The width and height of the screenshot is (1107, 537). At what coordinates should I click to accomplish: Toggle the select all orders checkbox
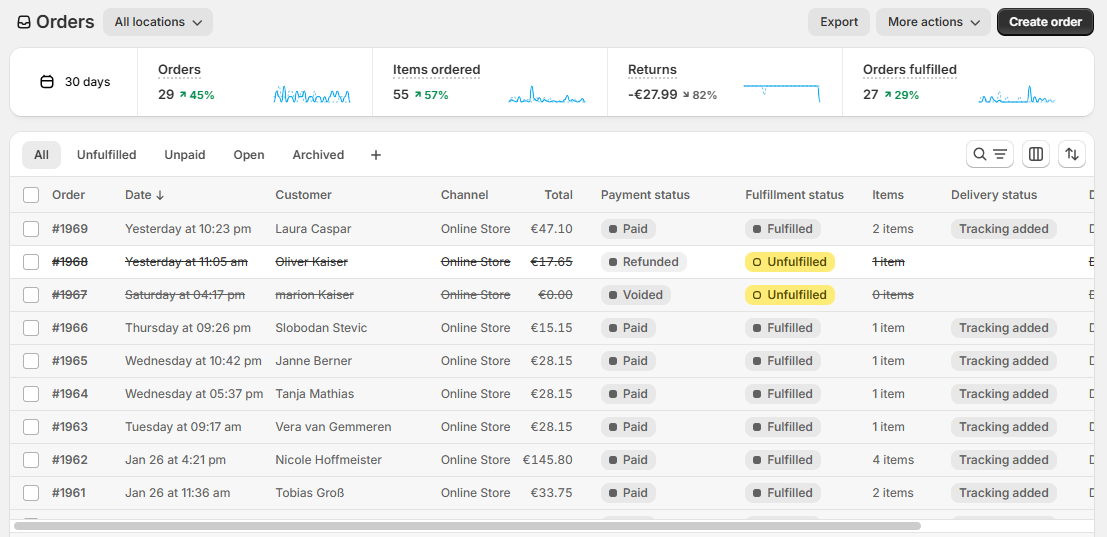coord(30,195)
